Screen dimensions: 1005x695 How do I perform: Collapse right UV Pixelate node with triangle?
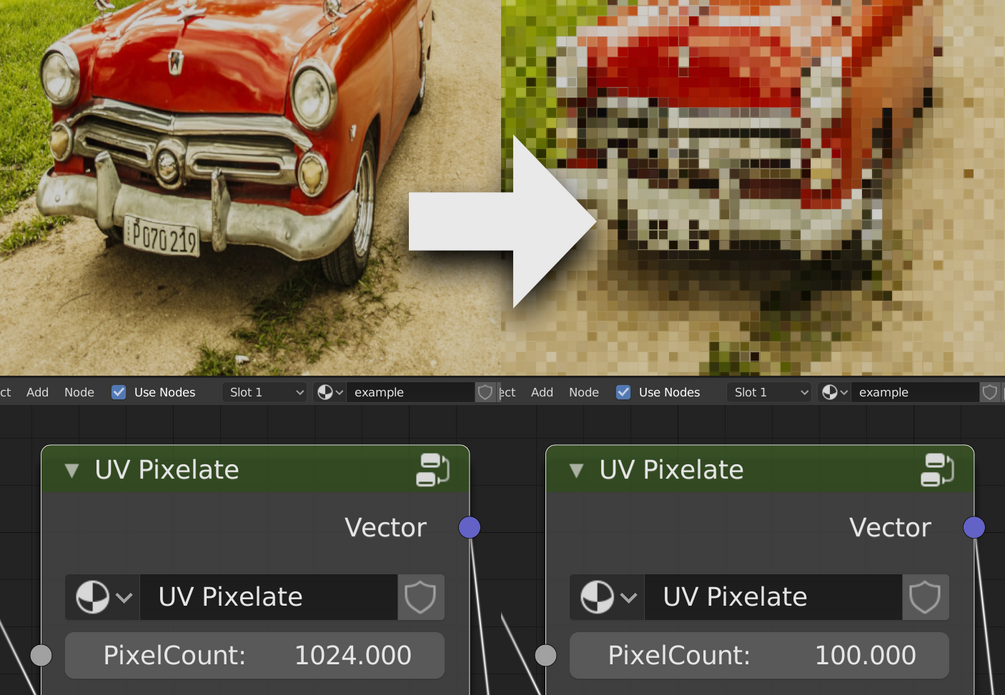pyautogui.click(x=576, y=471)
